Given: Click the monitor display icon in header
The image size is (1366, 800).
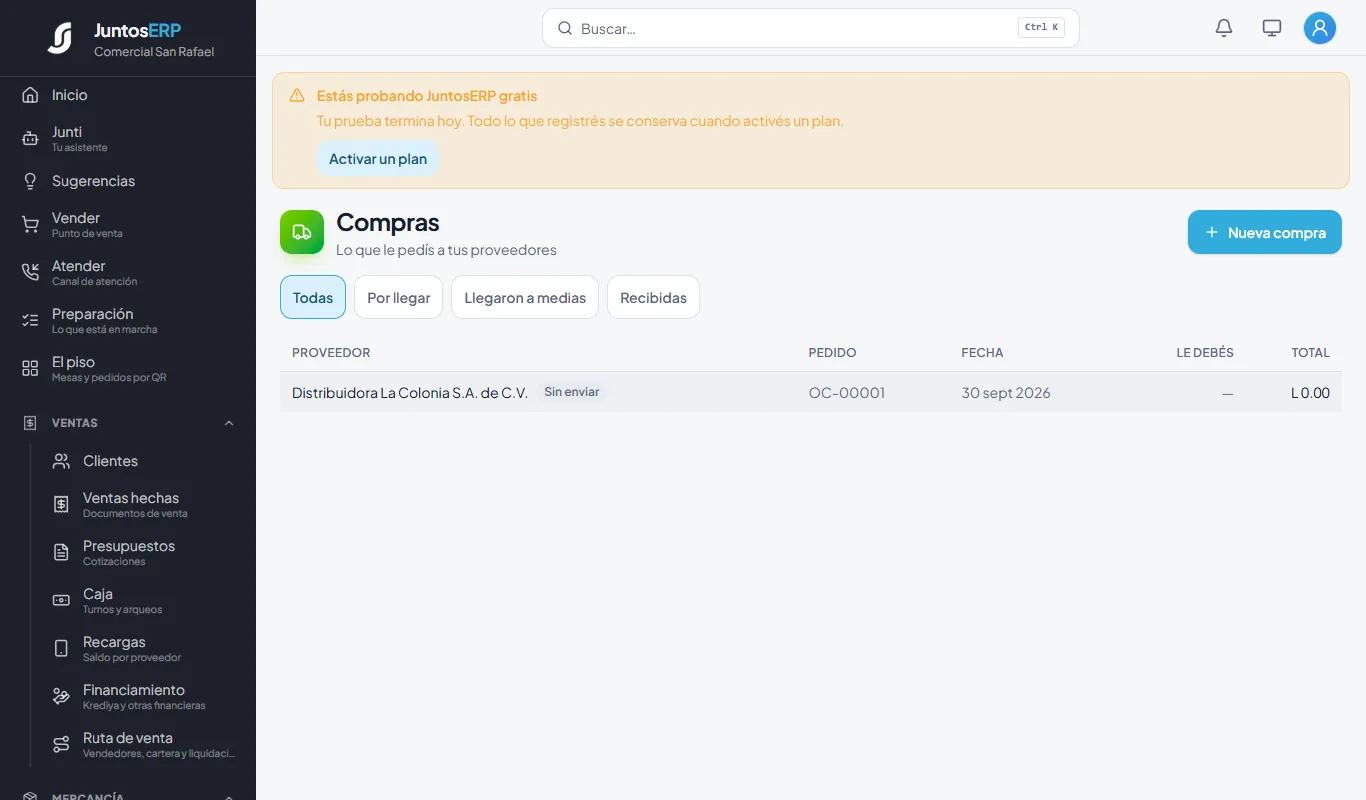Looking at the screenshot, I should (x=1272, y=28).
